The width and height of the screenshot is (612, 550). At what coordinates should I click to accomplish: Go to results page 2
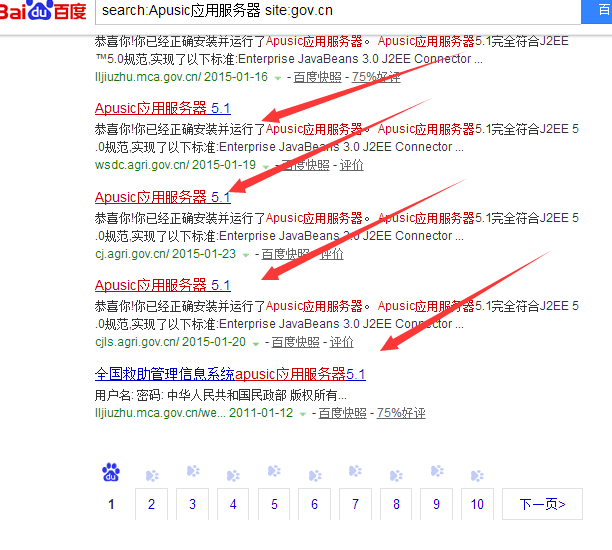[151, 504]
